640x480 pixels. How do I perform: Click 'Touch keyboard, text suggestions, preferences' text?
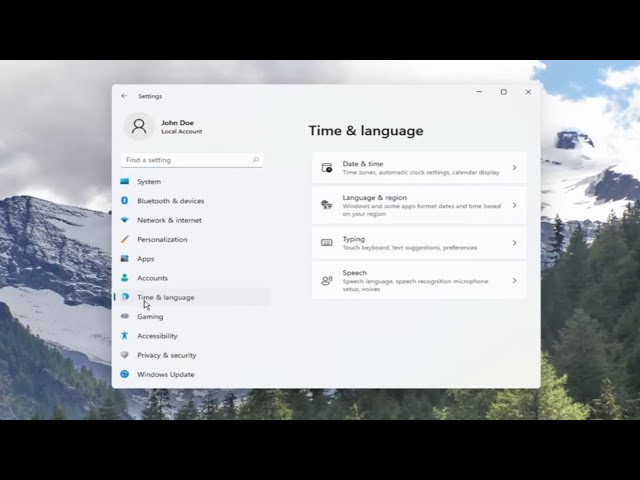[410, 247]
